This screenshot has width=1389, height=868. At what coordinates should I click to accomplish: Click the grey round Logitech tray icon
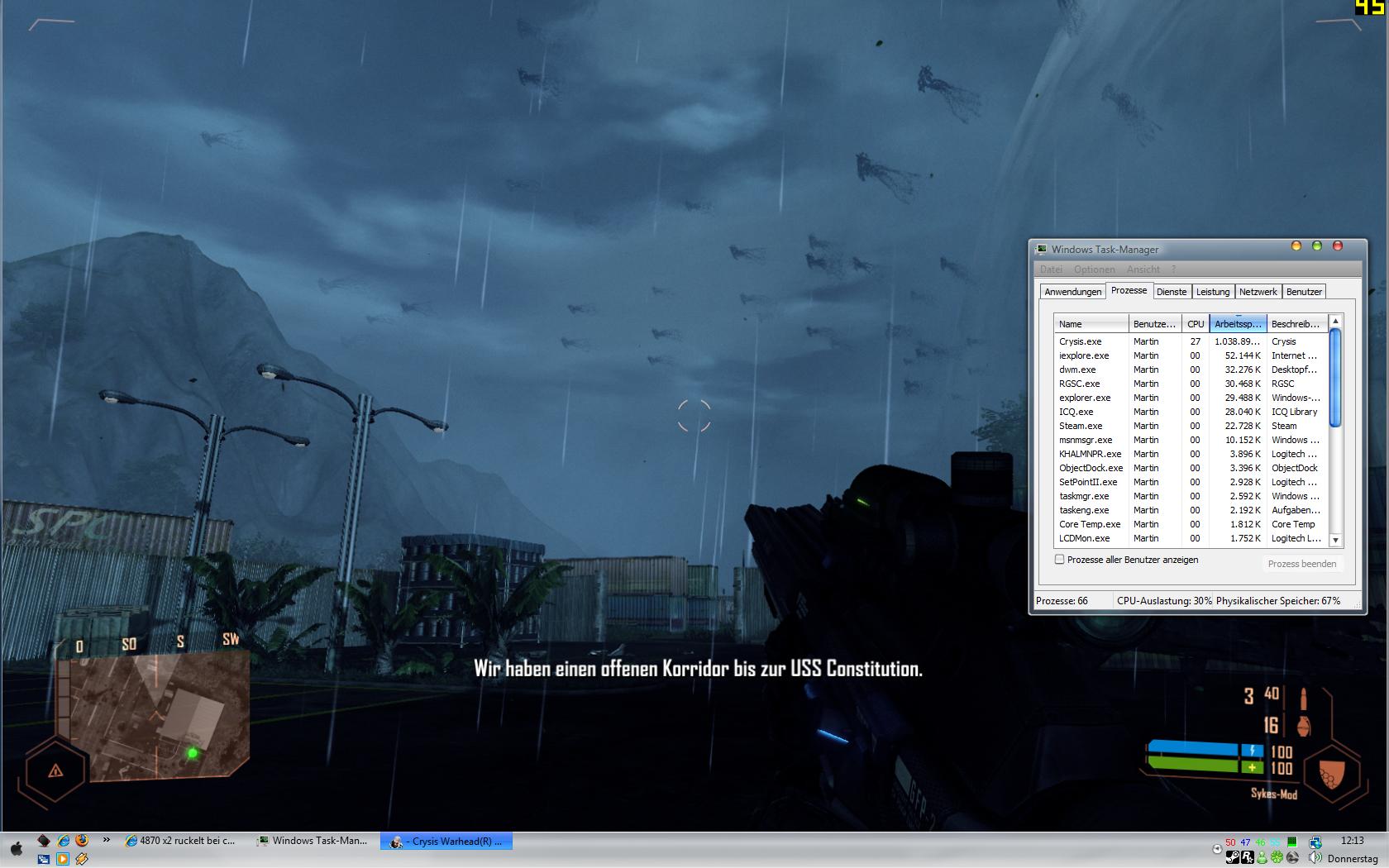pyautogui.click(x=1292, y=857)
